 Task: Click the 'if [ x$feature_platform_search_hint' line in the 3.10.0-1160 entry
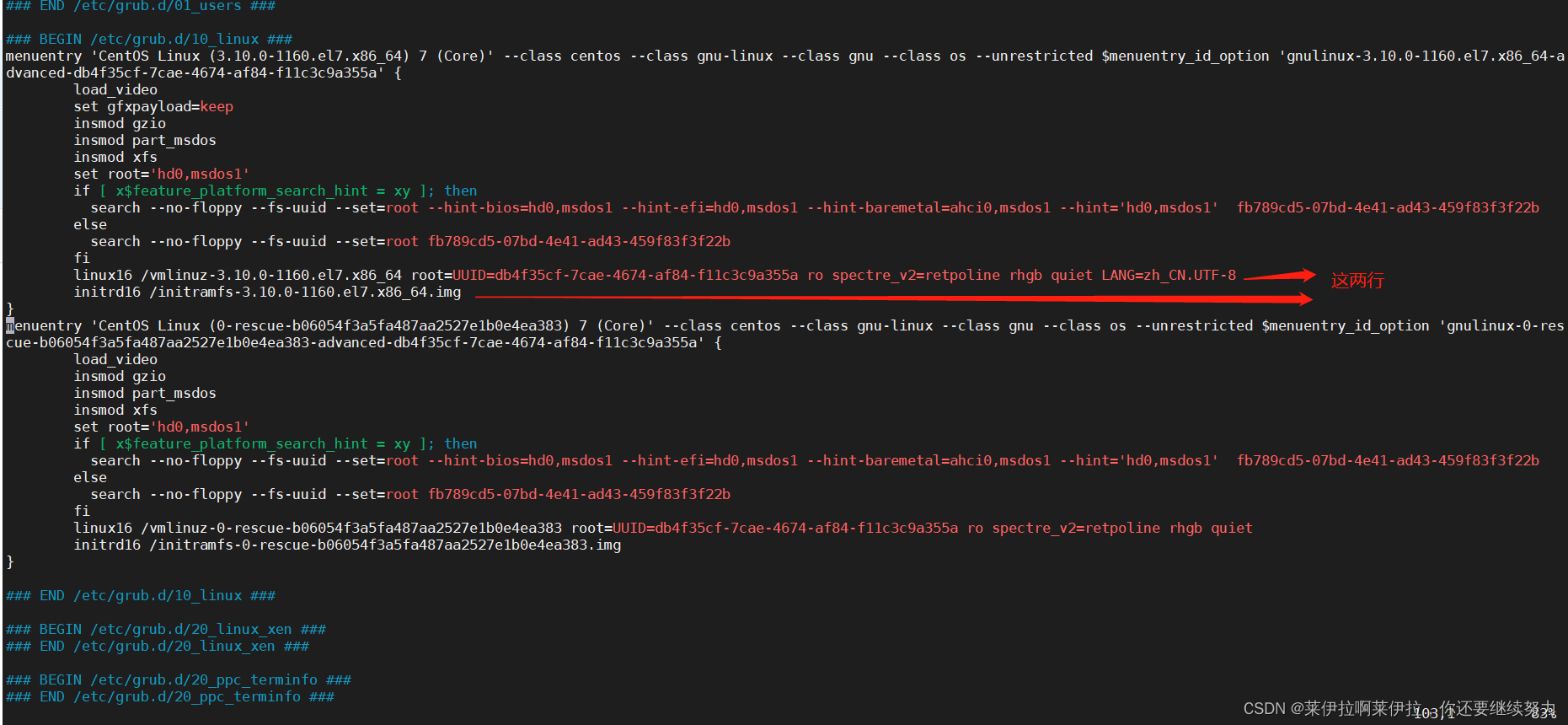coord(276,191)
